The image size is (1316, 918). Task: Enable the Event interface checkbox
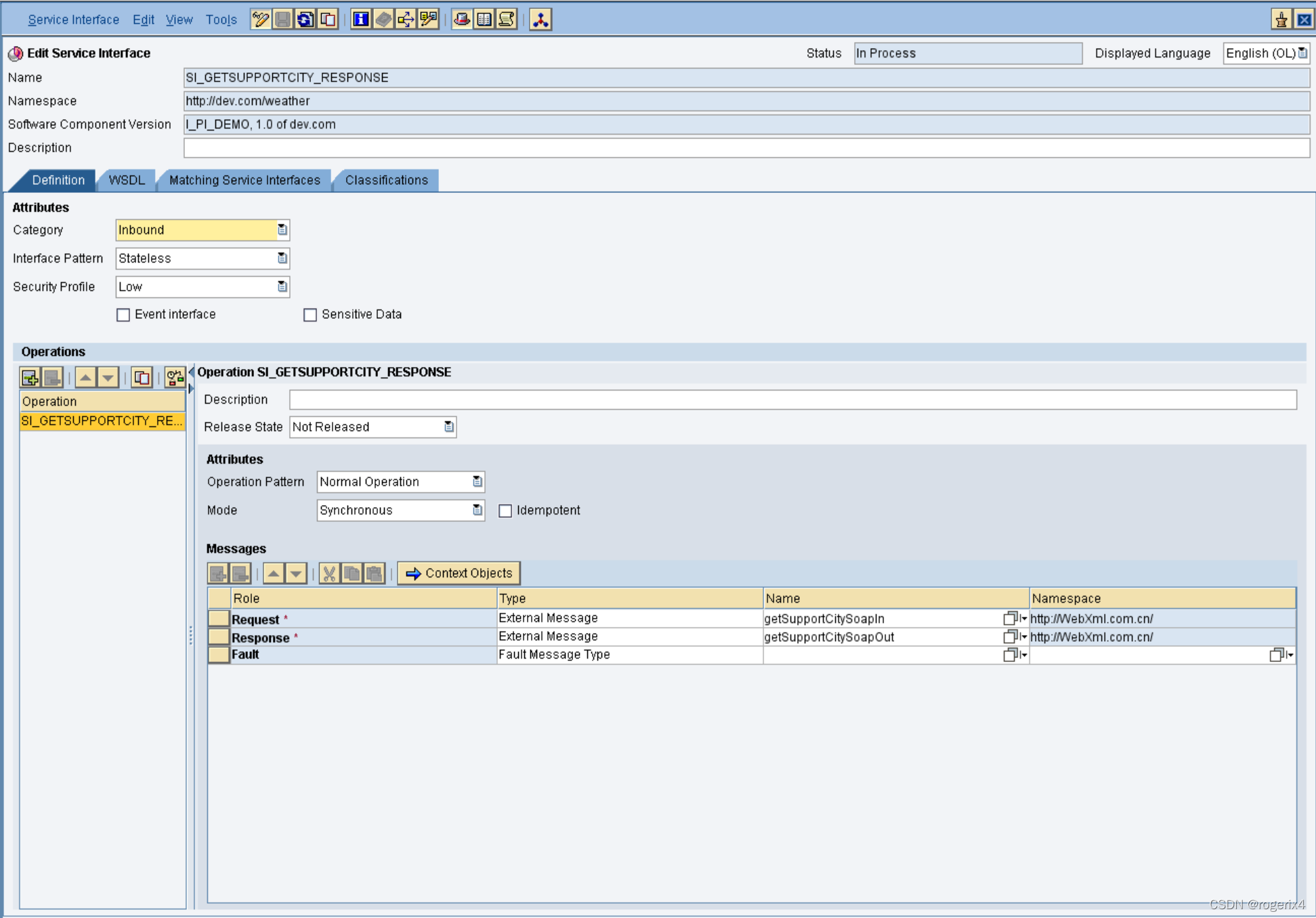tap(123, 315)
